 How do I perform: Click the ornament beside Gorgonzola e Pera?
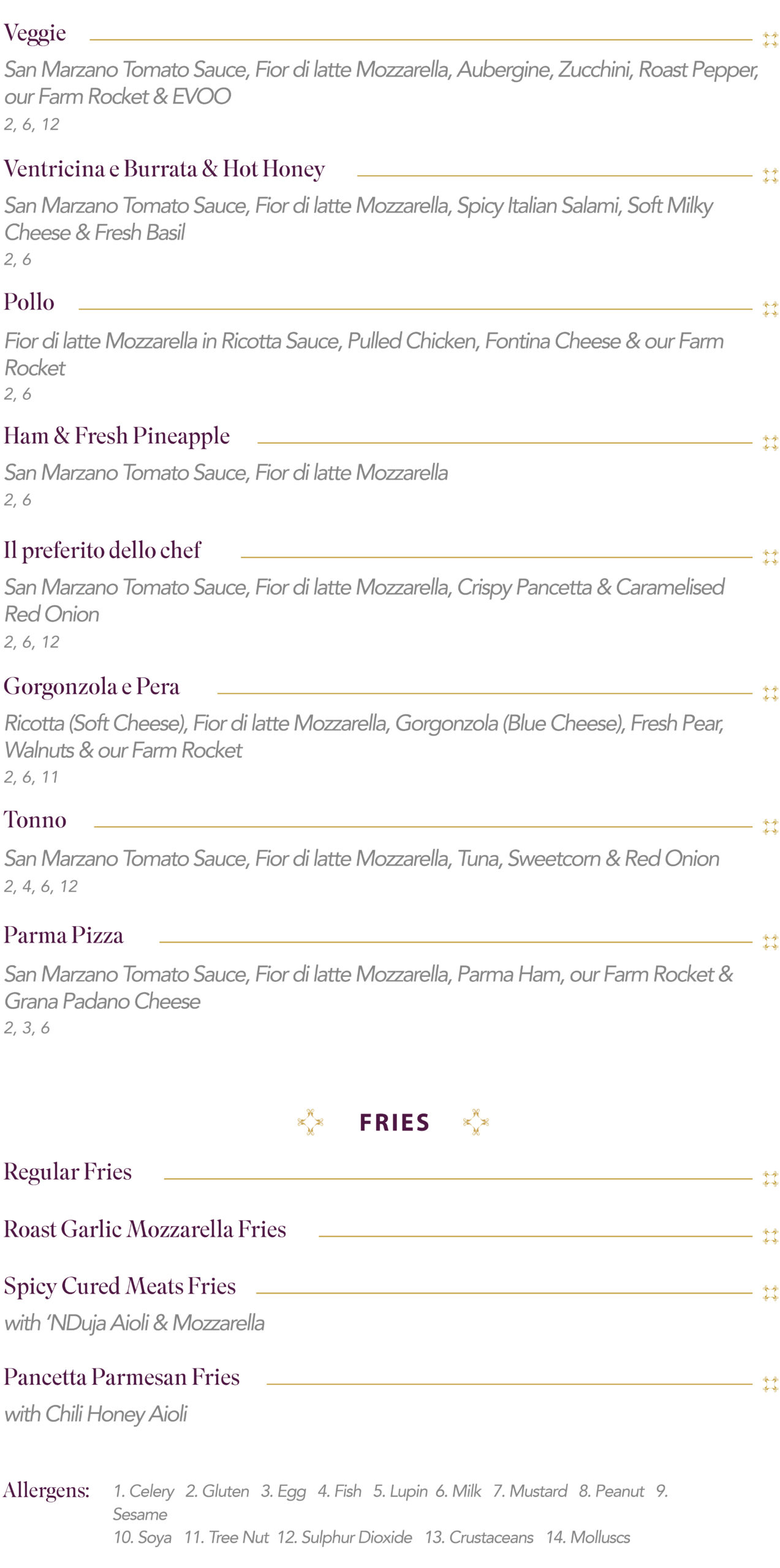pyautogui.click(x=770, y=693)
